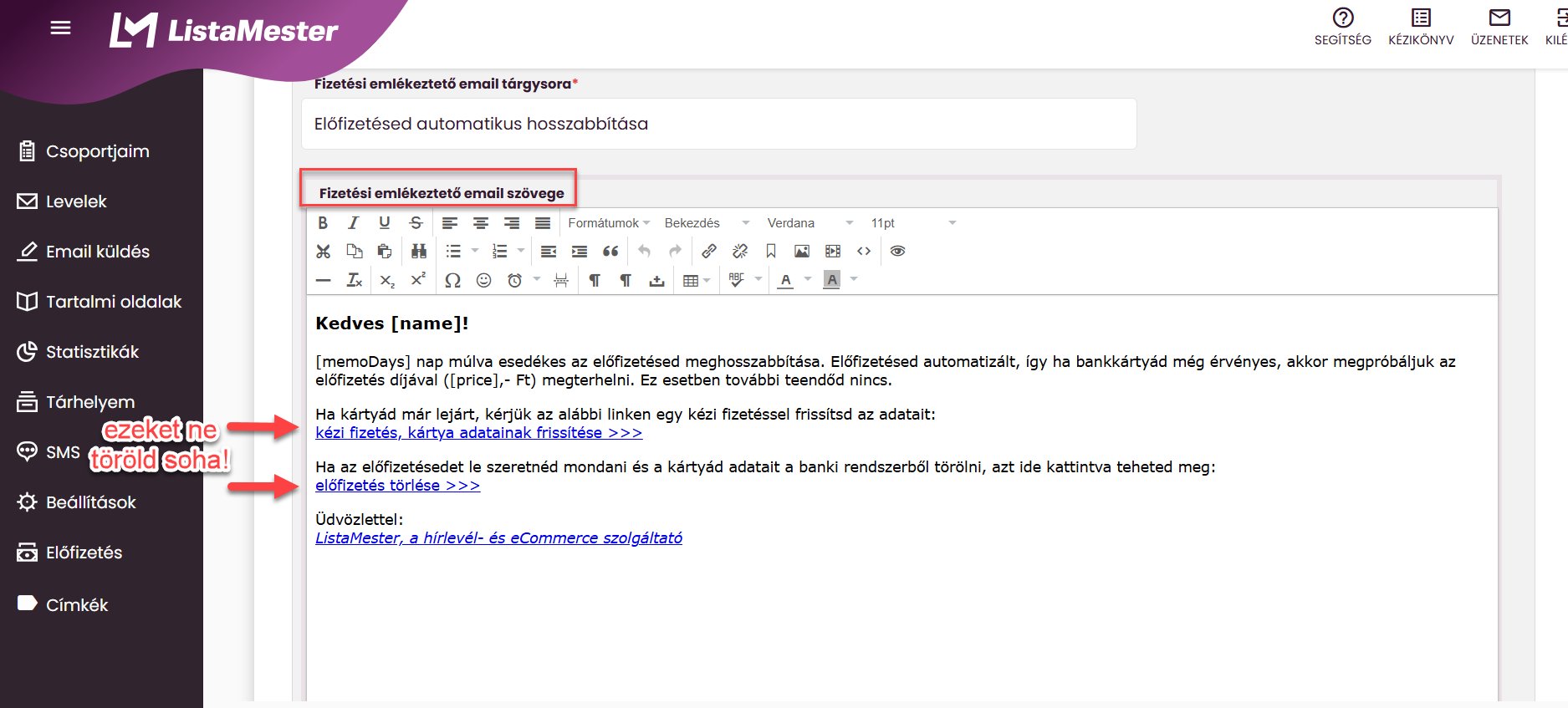The height and width of the screenshot is (708, 1568).
Task: Open Statisztikák menu item
Action: [x=79, y=352]
